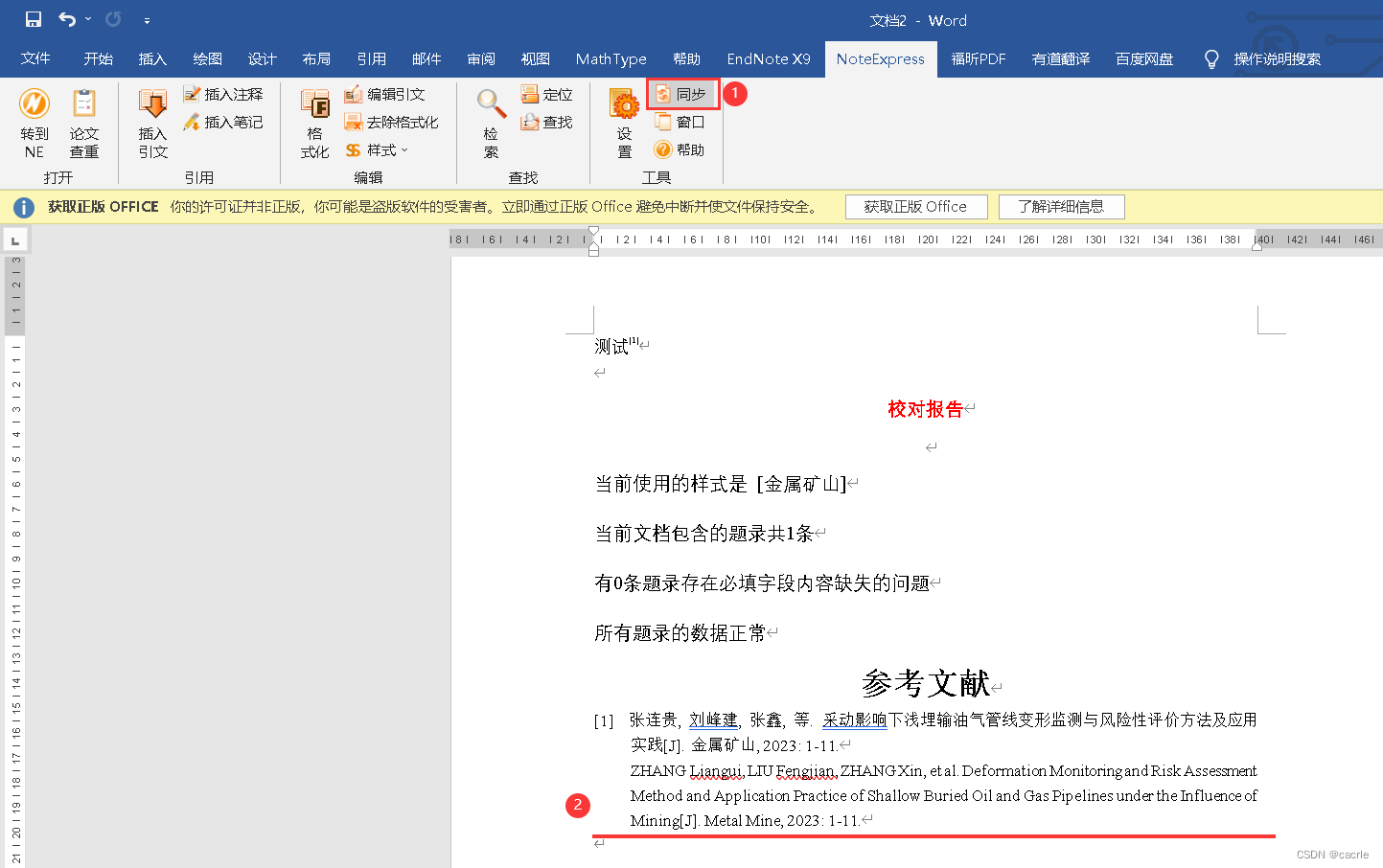This screenshot has width=1383, height=868.
Task: Click the line 当前文档包含的题录共1条
Action: pyautogui.click(x=704, y=534)
